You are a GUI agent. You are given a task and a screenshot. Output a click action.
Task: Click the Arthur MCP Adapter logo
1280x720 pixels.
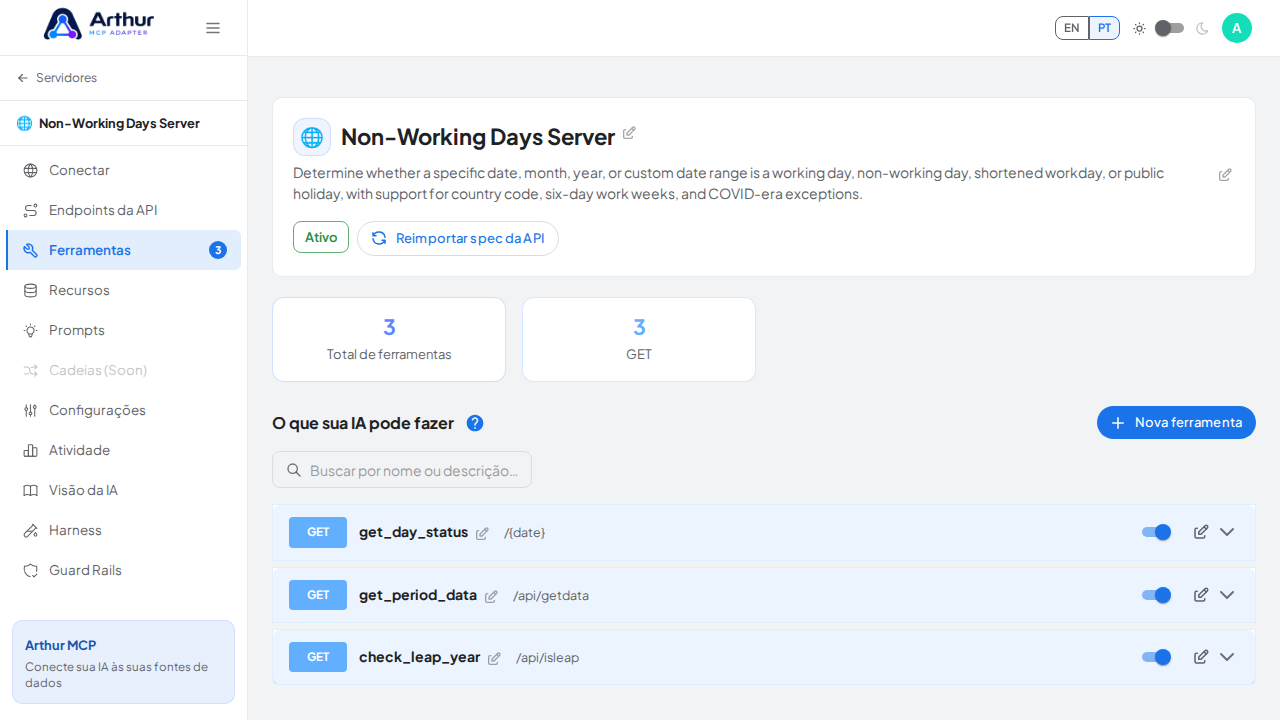pyautogui.click(x=99, y=24)
